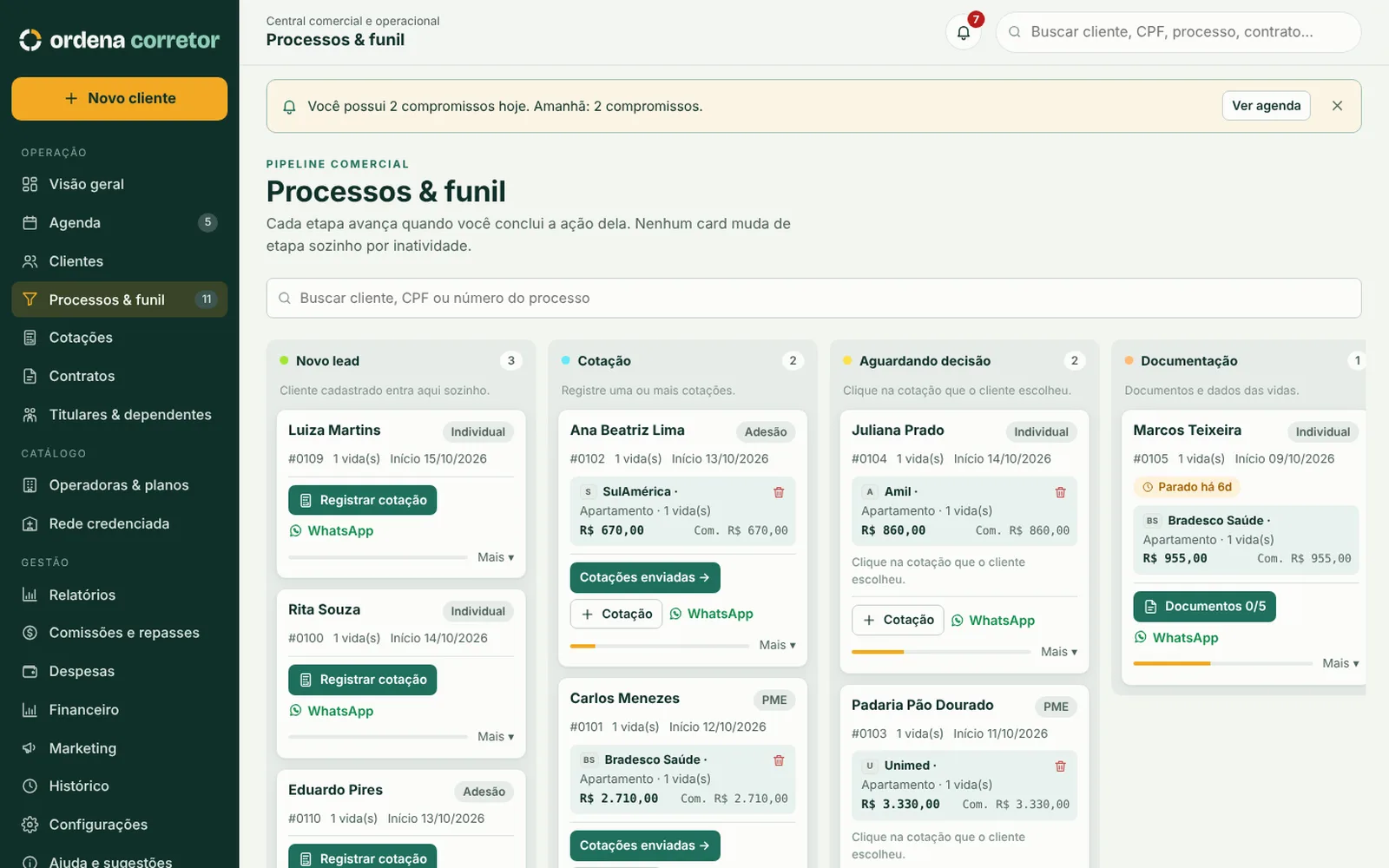The image size is (1389, 868).
Task: Open Cotações section
Action: 120,338
